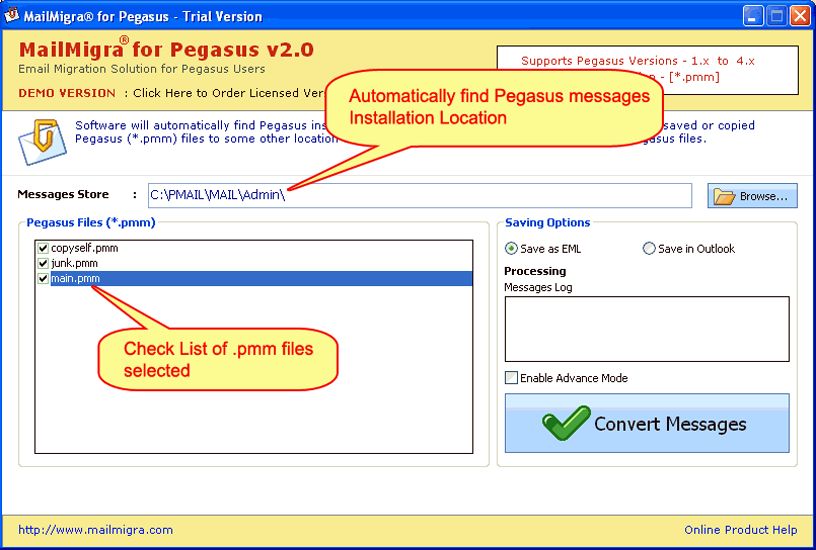This screenshot has height=550, width=816.
Task: Uncheck the main.pmm checkbox
Action: coord(43,278)
